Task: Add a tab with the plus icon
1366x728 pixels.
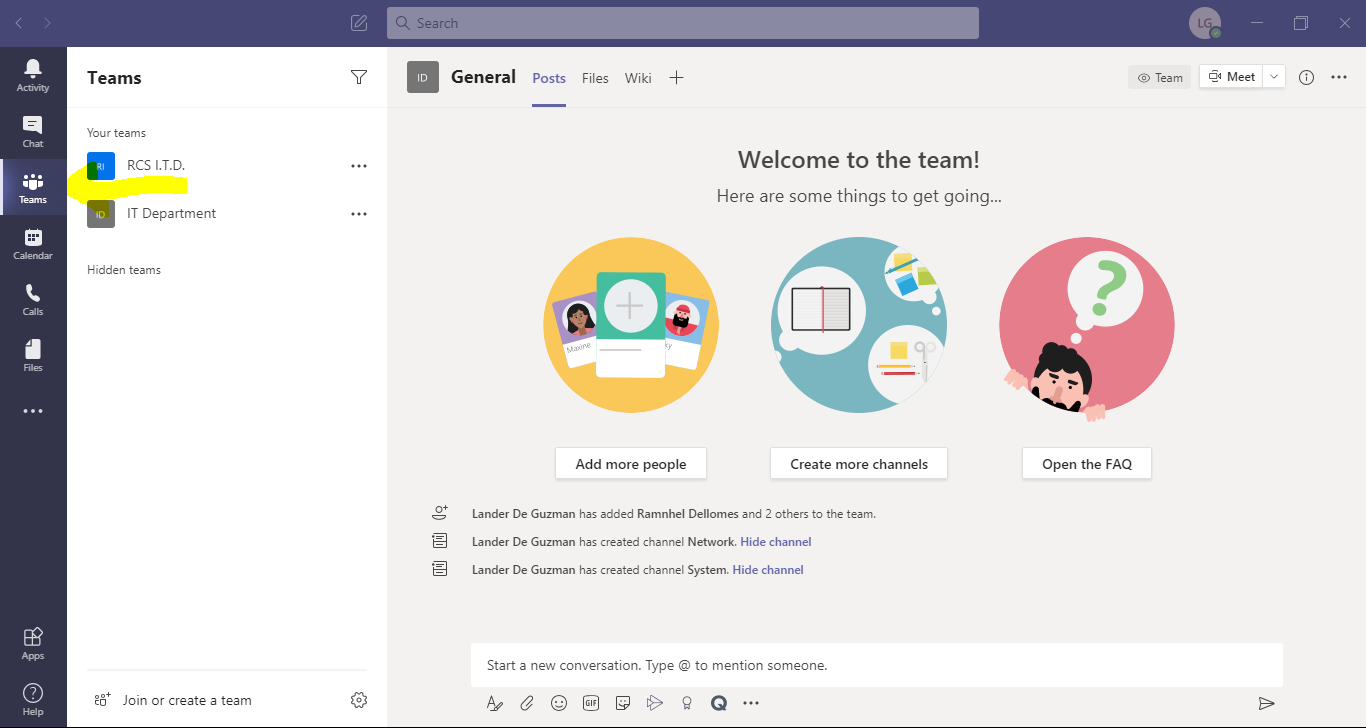Action: click(x=676, y=78)
